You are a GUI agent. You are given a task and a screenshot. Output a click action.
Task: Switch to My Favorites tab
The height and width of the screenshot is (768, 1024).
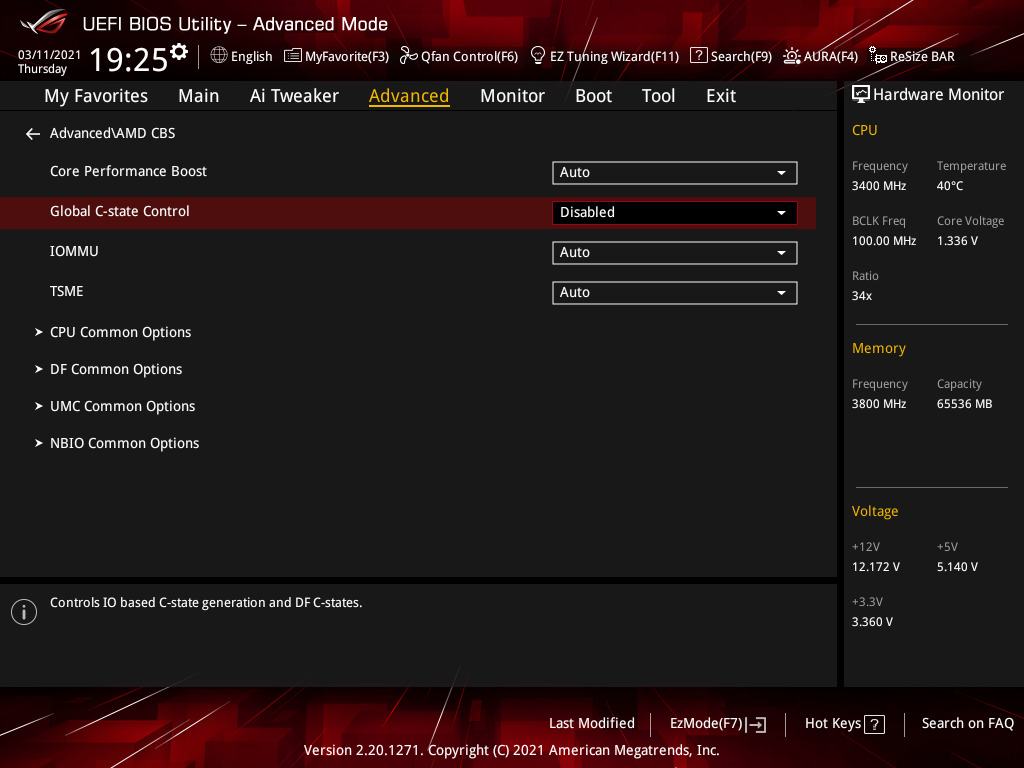pyautogui.click(x=96, y=96)
